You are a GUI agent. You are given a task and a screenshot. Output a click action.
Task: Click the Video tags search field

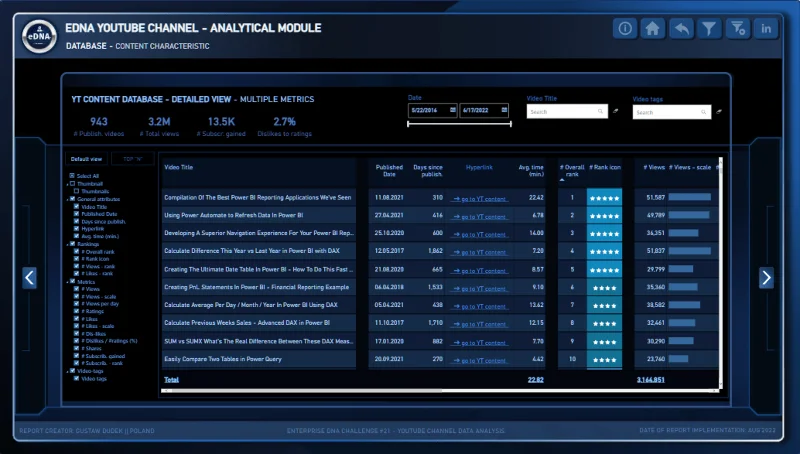(671, 112)
